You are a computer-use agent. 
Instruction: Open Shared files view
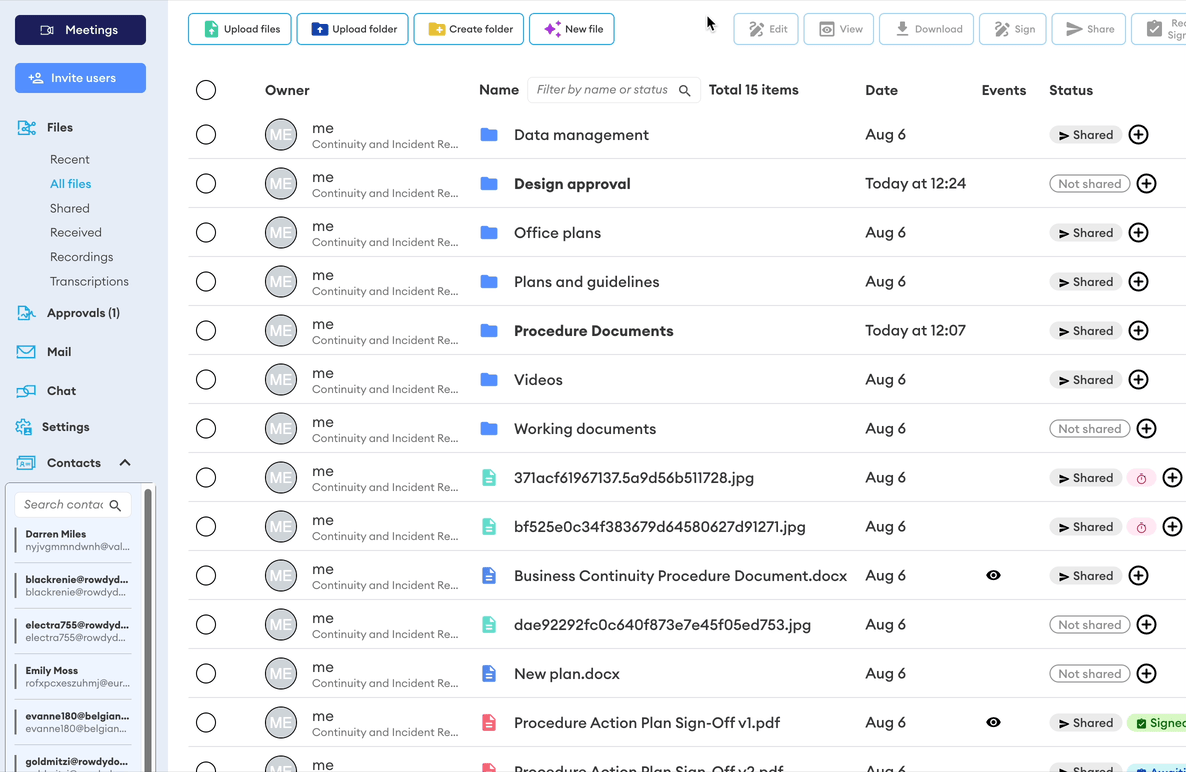pos(70,208)
